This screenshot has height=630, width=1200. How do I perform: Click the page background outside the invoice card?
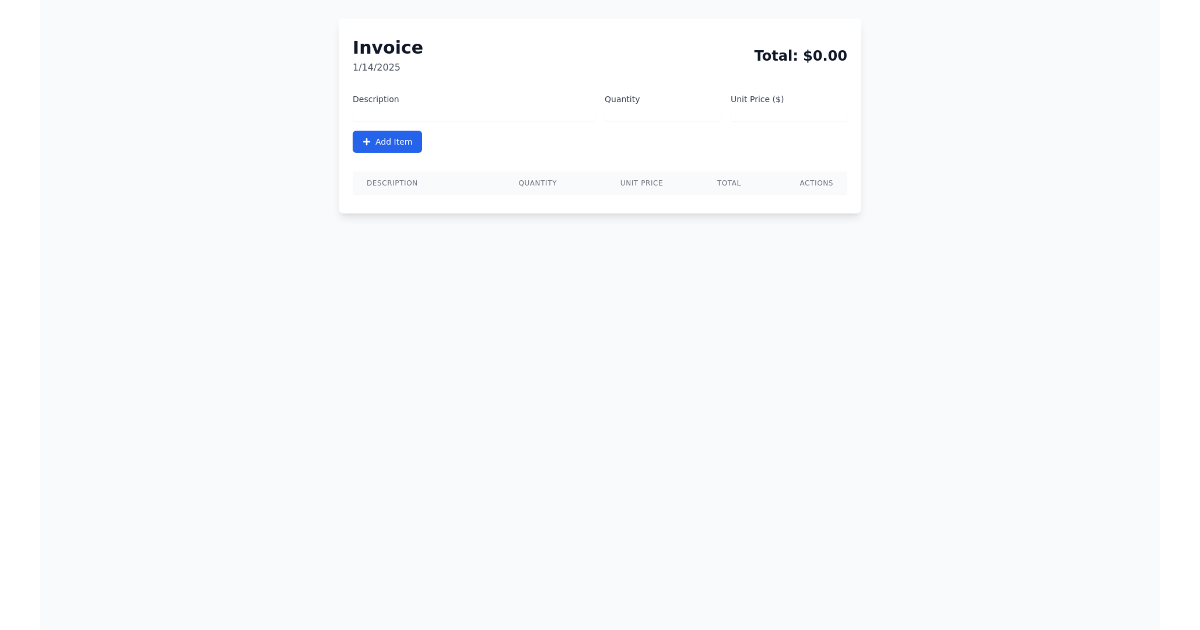150,400
